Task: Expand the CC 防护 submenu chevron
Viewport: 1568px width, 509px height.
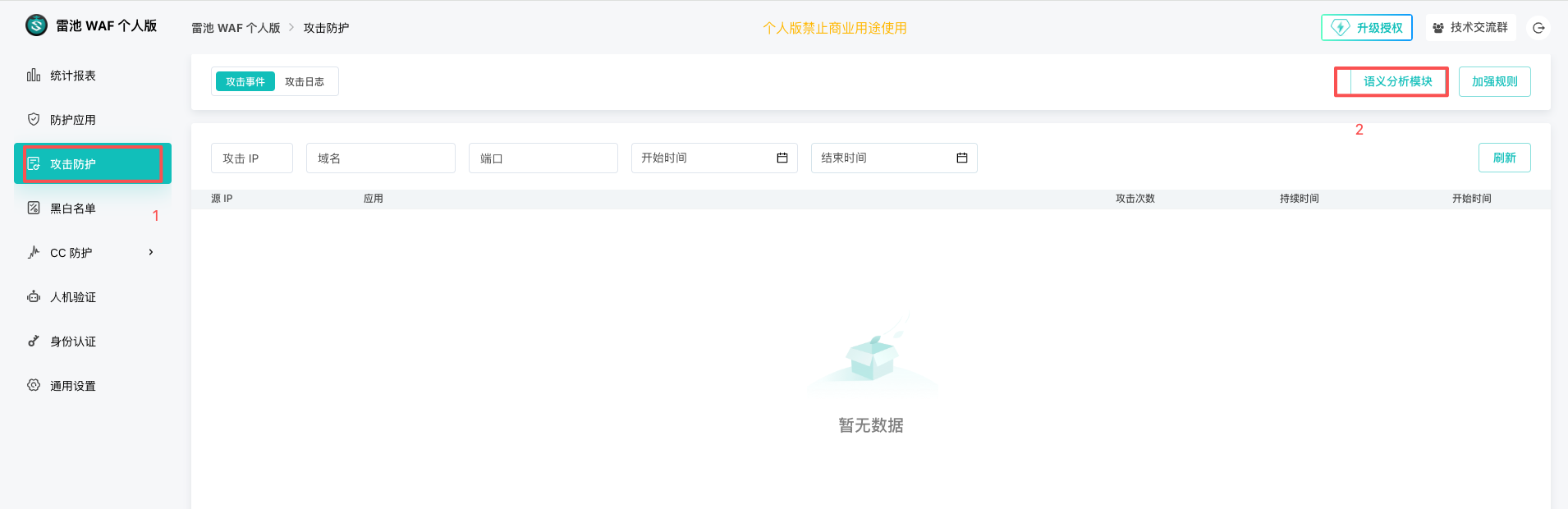Action: (151, 253)
